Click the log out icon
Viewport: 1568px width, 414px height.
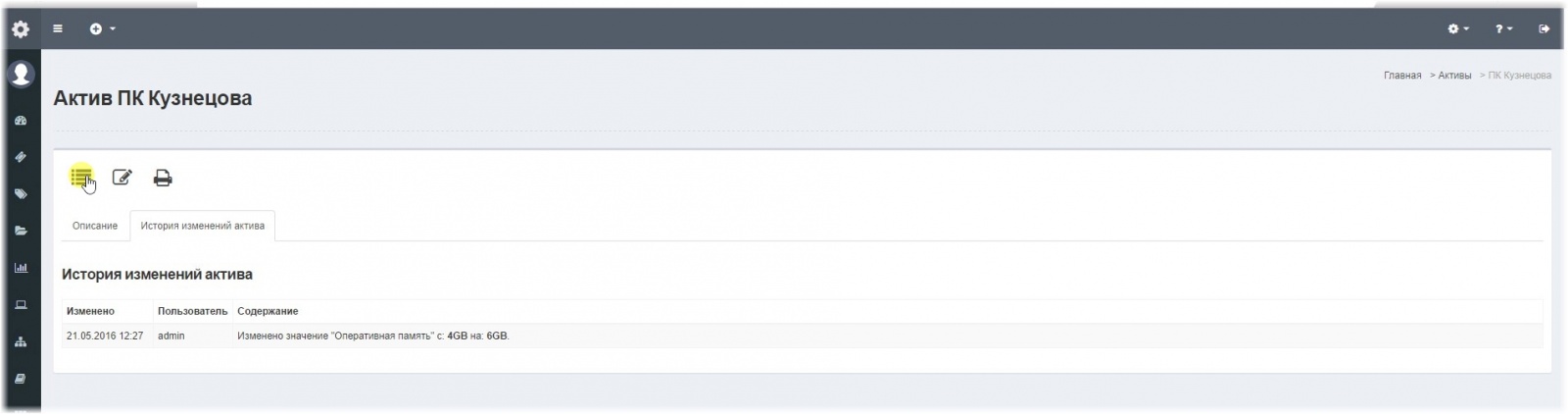(x=1544, y=29)
